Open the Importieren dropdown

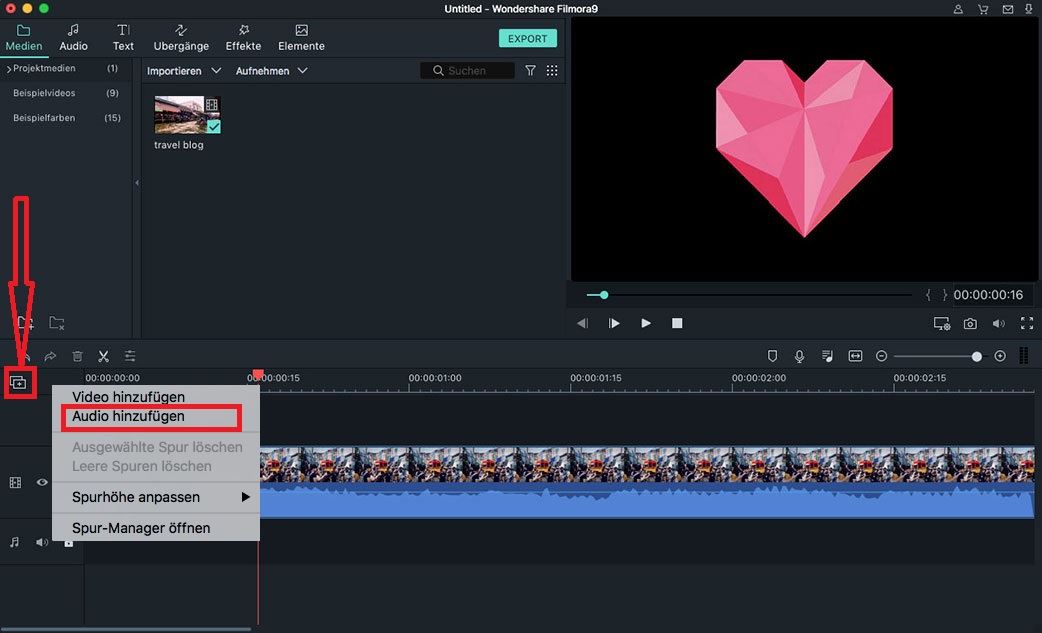coord(183,70)
